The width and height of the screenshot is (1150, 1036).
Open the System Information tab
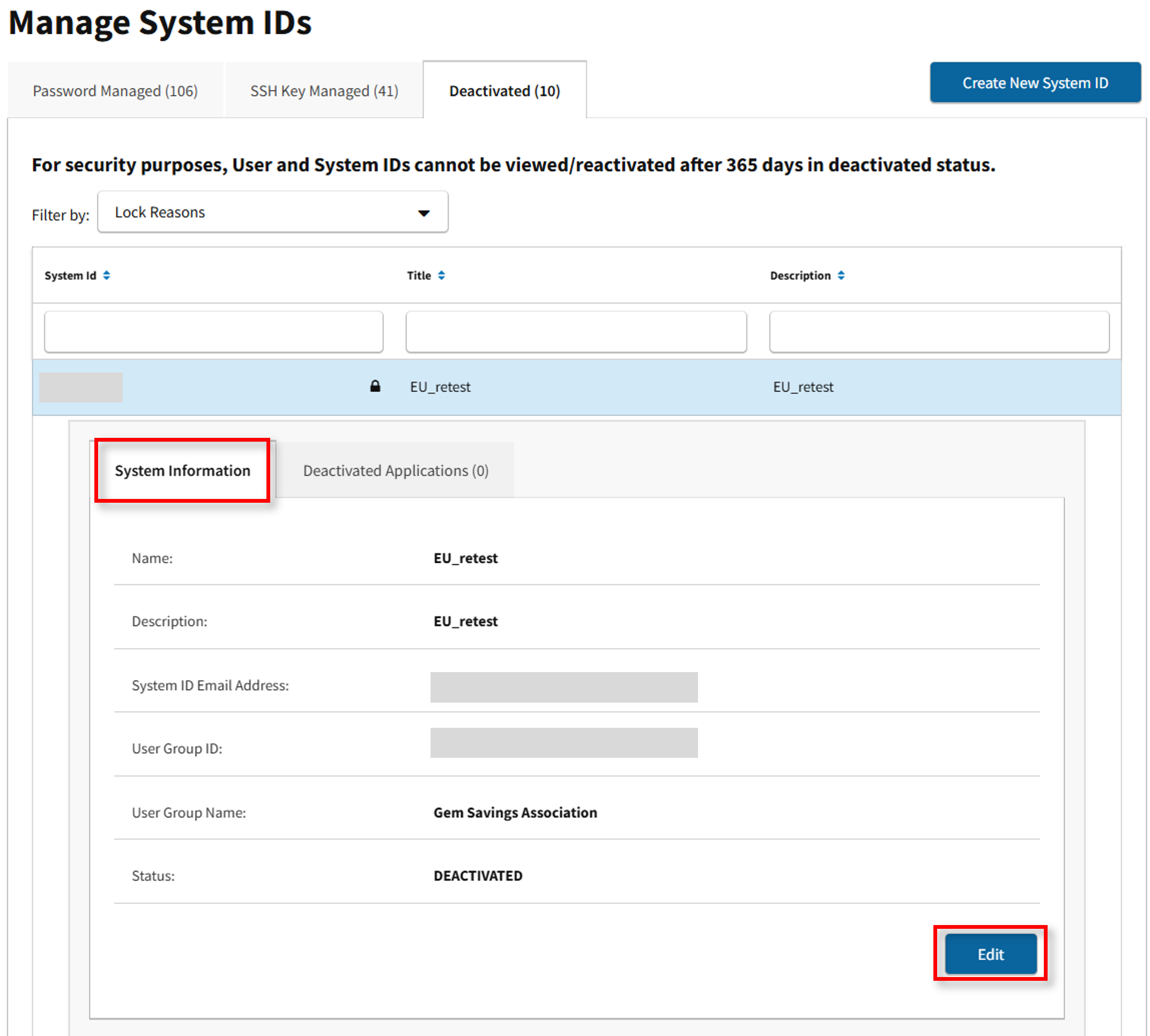click(x=182, y=471)
